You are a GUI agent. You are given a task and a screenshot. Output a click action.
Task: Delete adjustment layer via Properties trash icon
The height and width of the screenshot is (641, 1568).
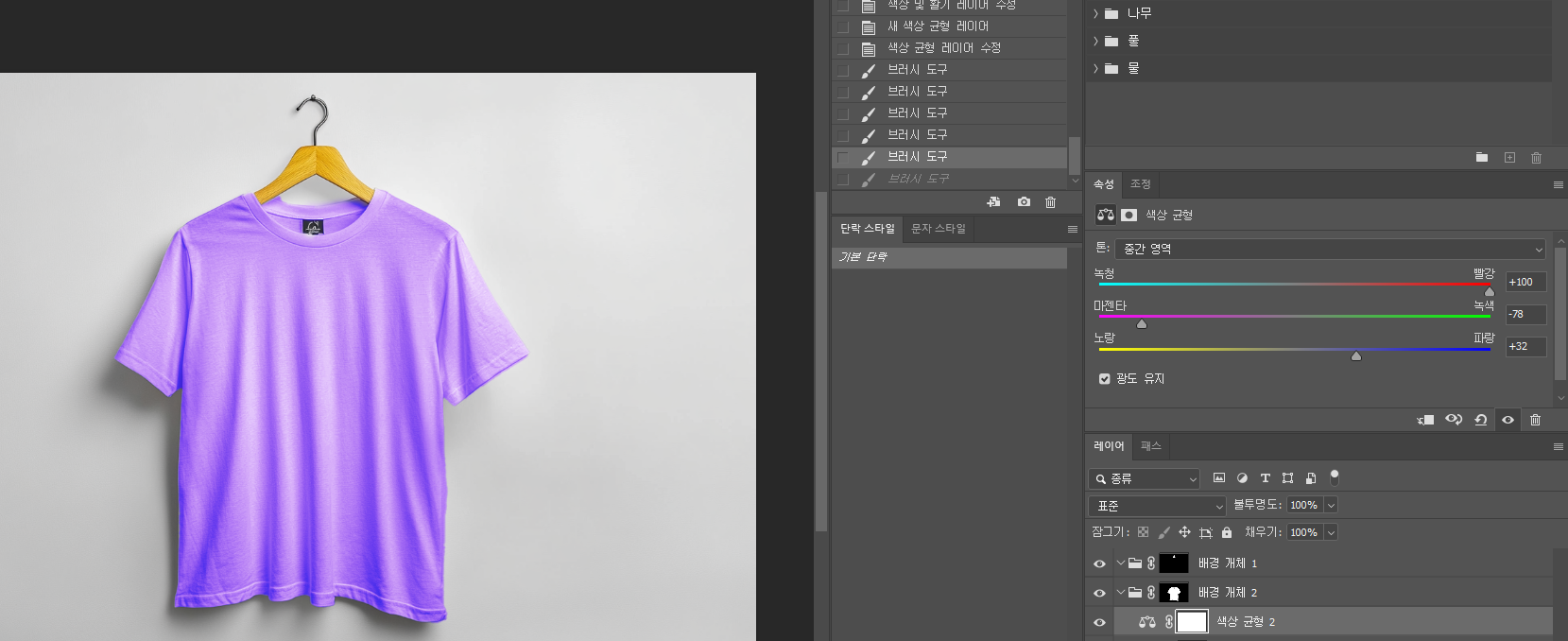point(1535,420)
